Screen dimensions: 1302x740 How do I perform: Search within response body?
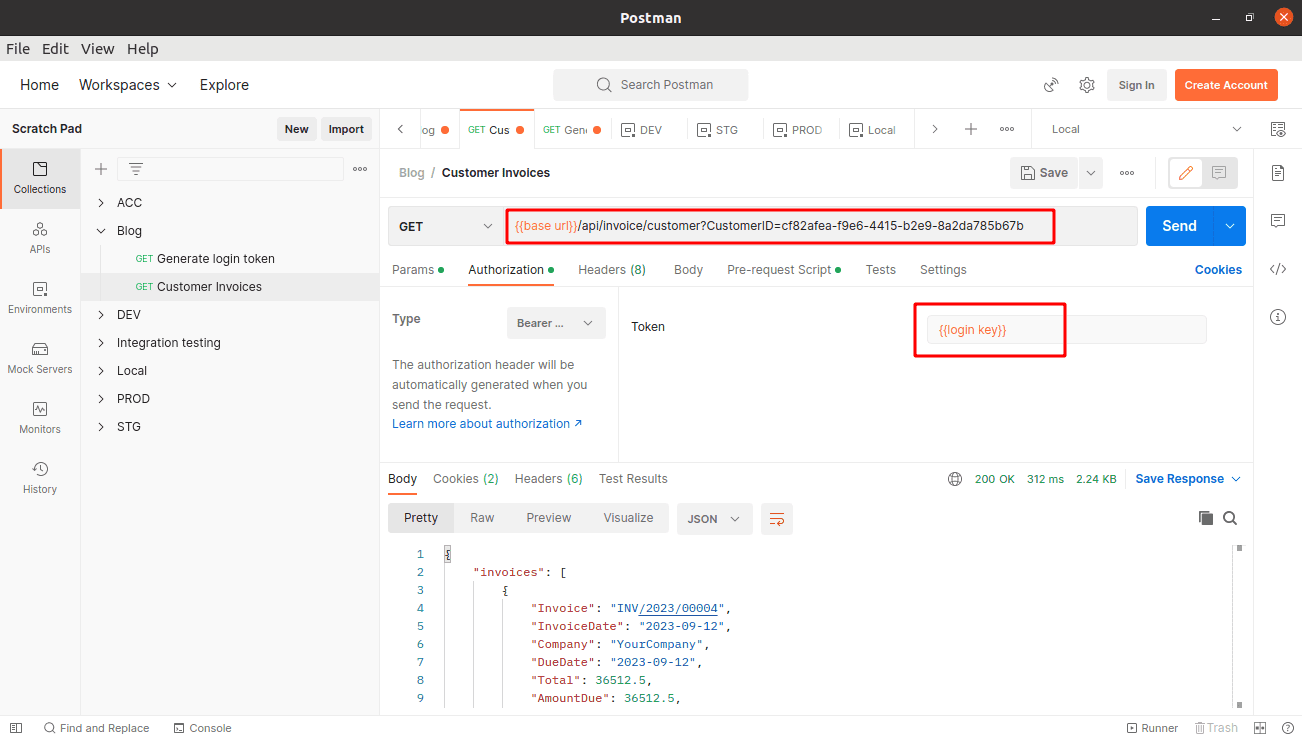click(1230, 518)
